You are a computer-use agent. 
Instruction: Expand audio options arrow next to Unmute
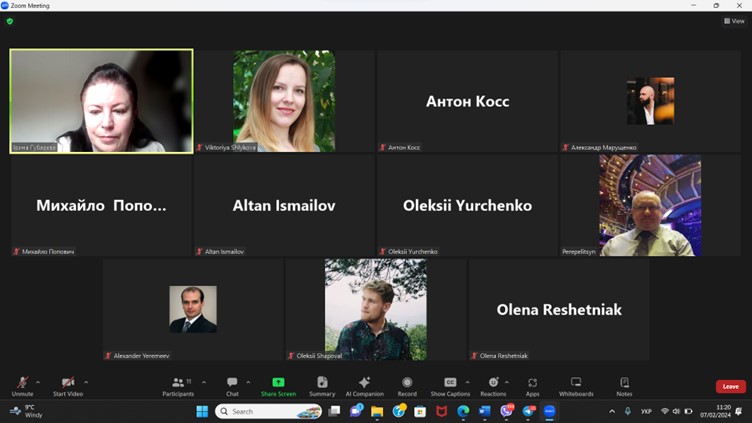[x=38, y=382]
